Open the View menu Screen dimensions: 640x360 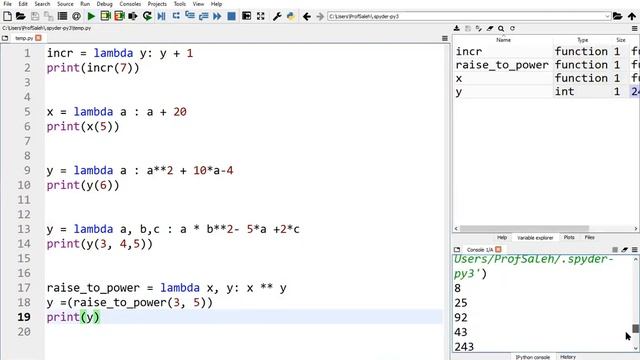pos(198,4)
